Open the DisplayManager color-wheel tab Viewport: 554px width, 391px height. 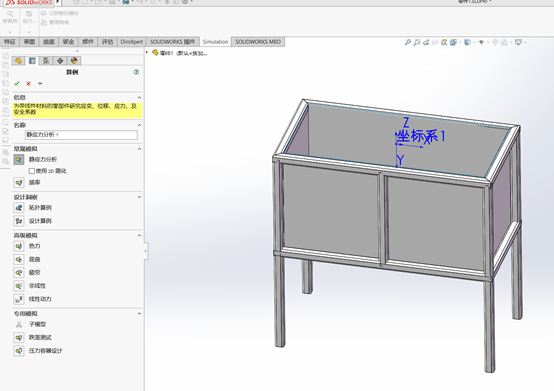coord(74,61)
